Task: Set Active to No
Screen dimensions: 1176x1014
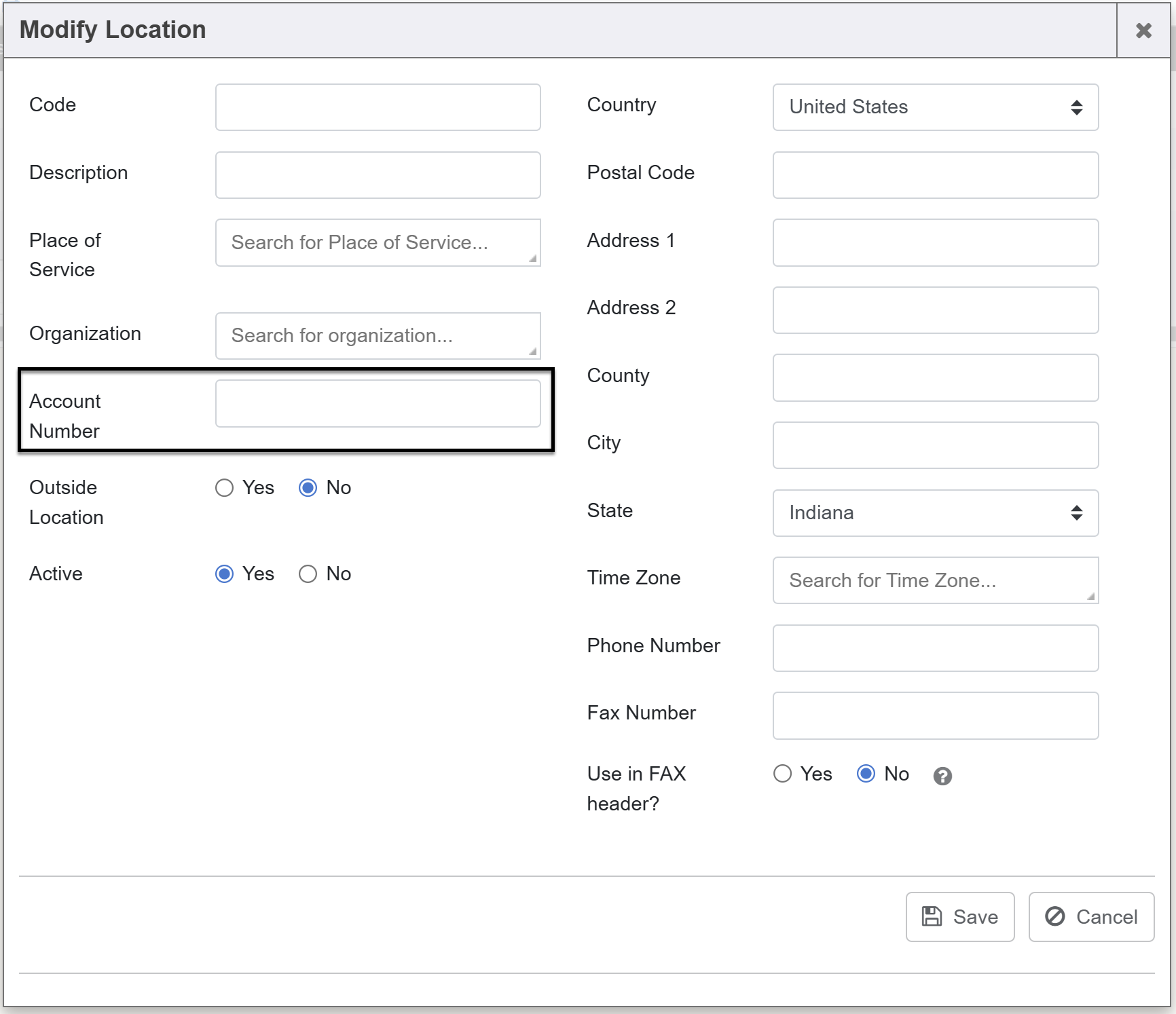Action: tap(308, 574)
